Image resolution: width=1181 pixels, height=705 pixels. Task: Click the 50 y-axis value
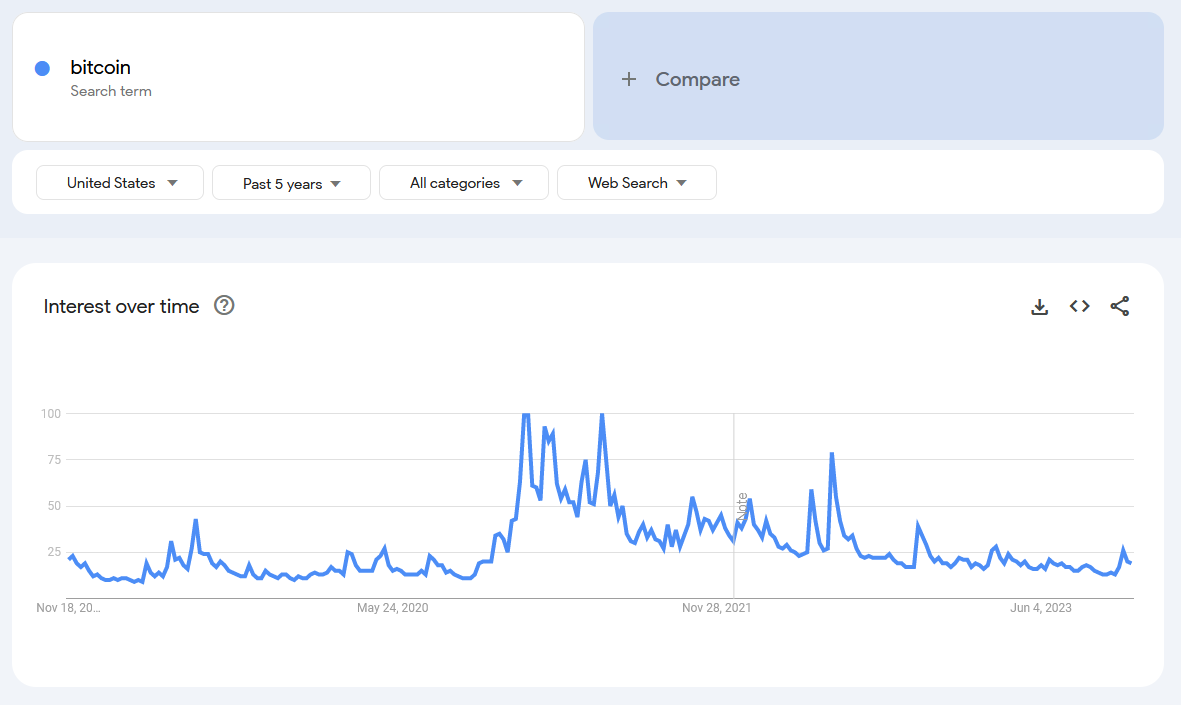(x=53, y=506)
